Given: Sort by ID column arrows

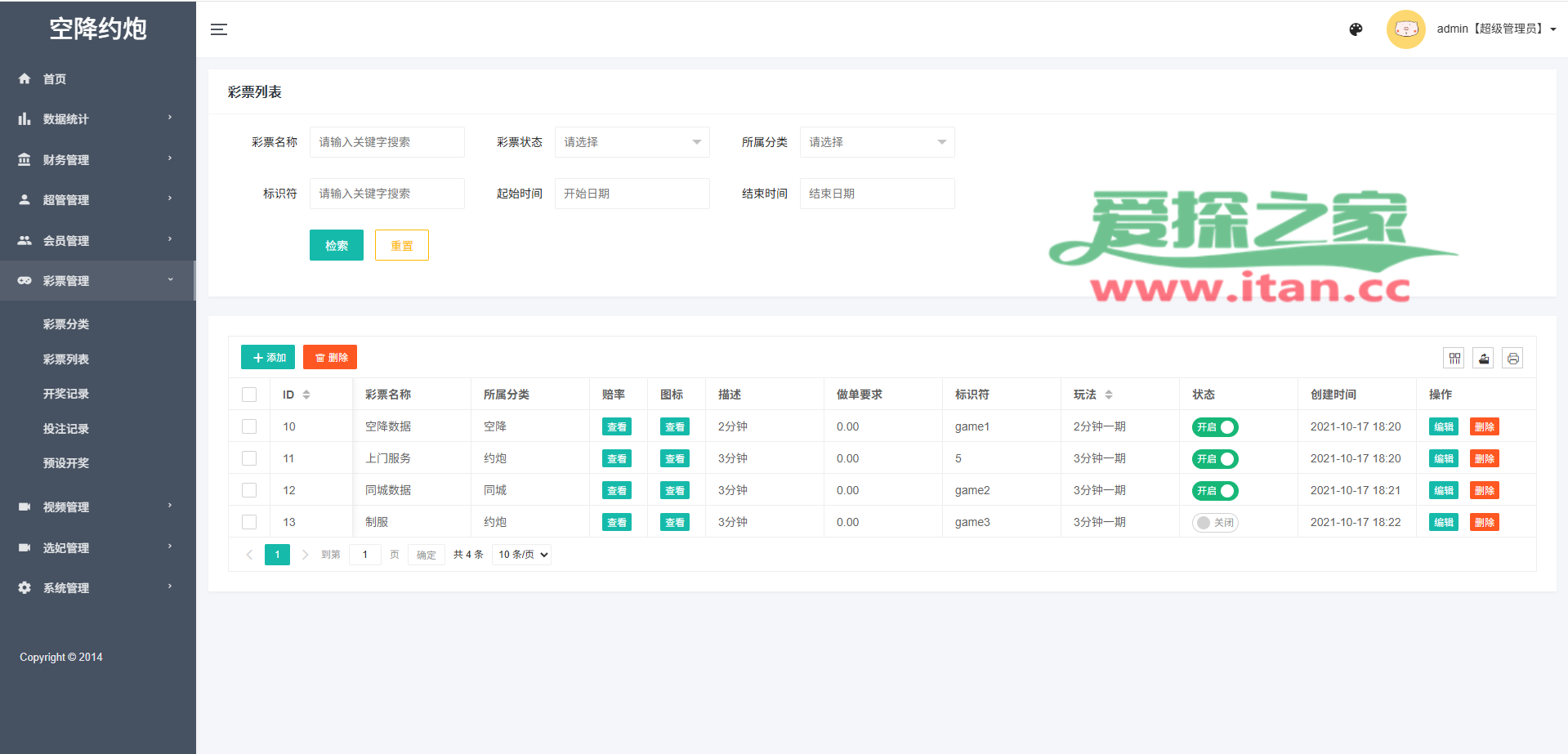Looking at the screenshot, I should (x=306, y=395).
